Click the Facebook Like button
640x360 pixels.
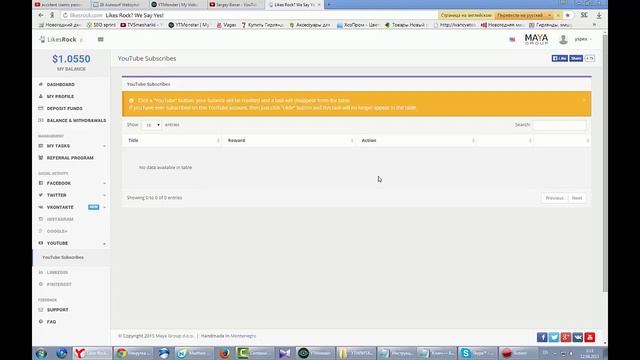[x=559, y=58]
